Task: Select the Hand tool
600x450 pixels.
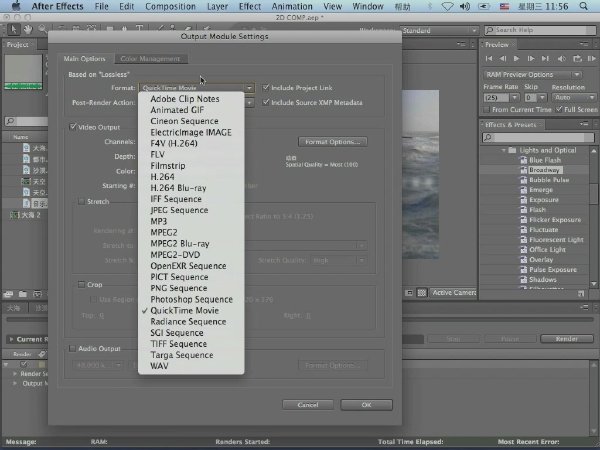Action: (x=28, y=29)
